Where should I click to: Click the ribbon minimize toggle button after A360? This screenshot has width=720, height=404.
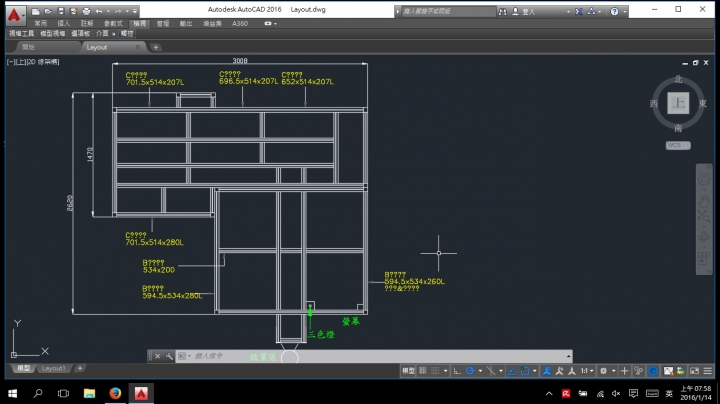(268, 23)
